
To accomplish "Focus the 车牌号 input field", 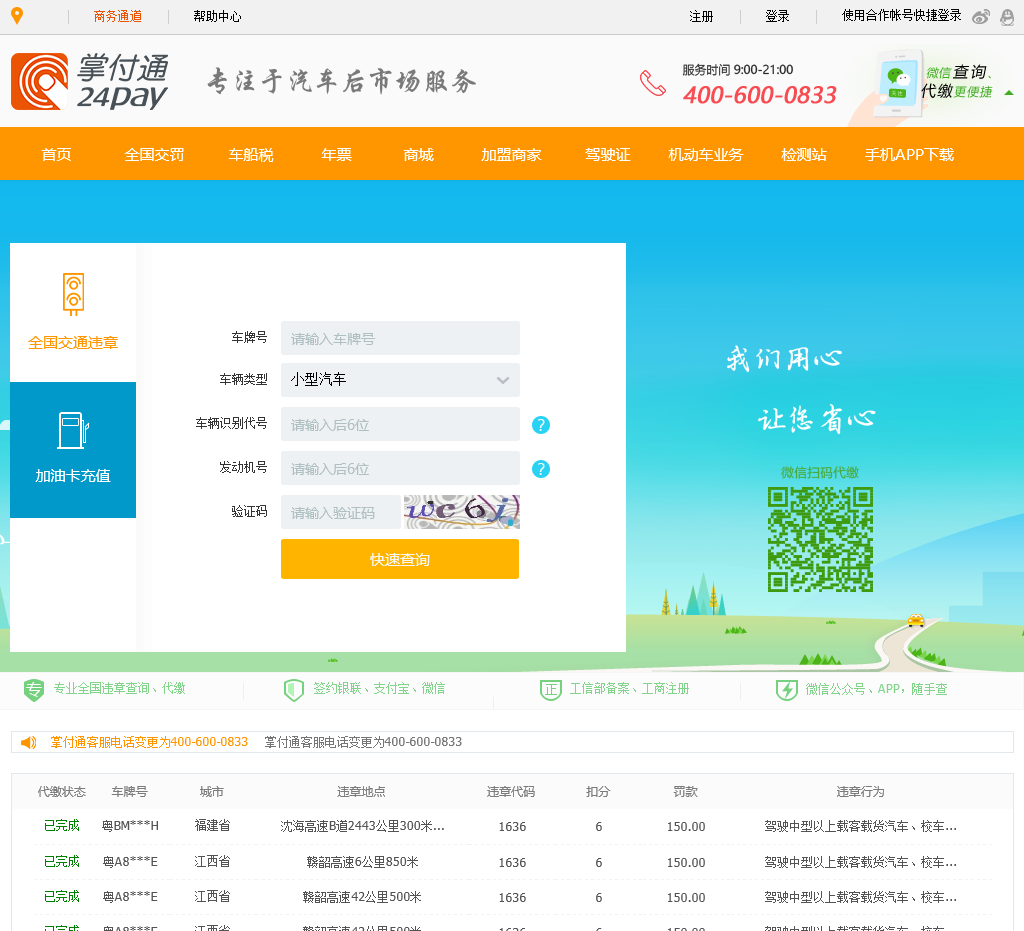I will coord(400,338).
